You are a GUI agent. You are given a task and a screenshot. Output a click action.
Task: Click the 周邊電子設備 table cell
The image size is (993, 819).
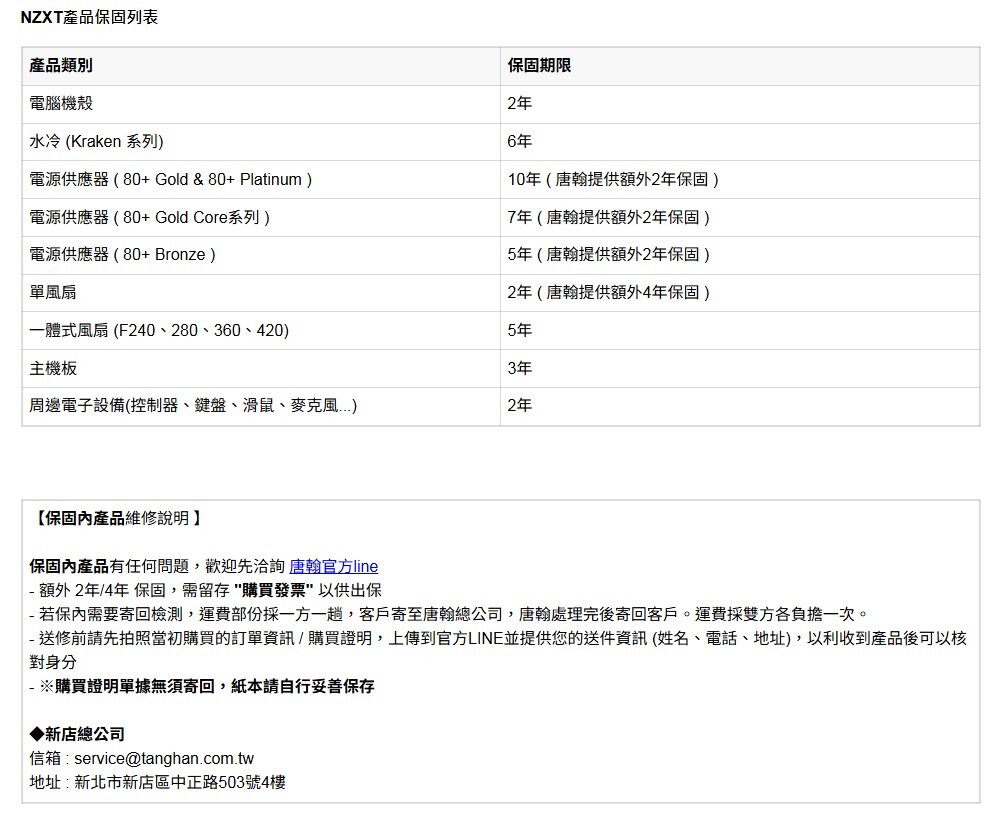(x=261, y=406)
